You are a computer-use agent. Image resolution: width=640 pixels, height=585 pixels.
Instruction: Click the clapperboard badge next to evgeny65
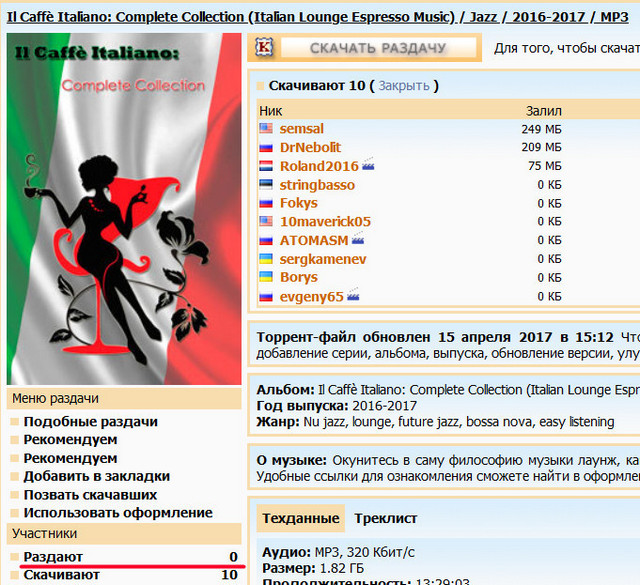point(353,295)
